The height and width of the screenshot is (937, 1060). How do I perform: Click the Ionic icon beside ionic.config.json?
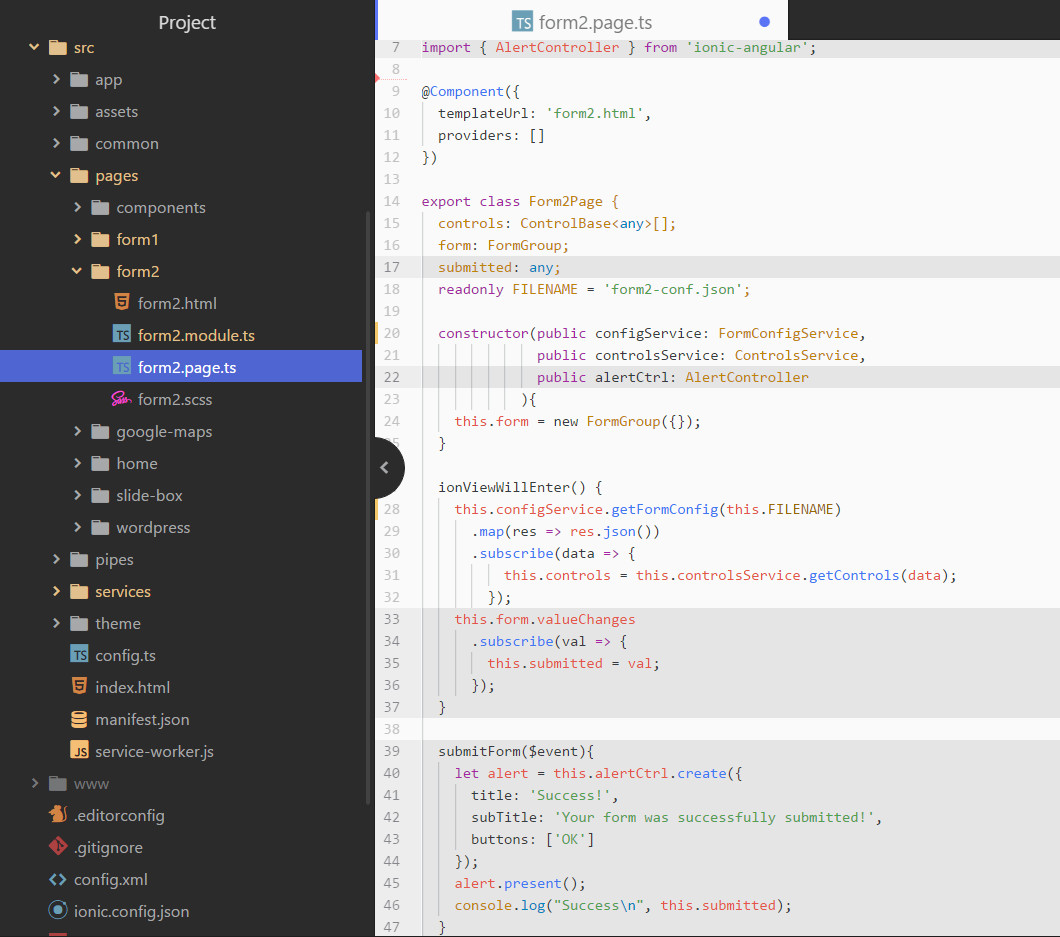(58, 911)
